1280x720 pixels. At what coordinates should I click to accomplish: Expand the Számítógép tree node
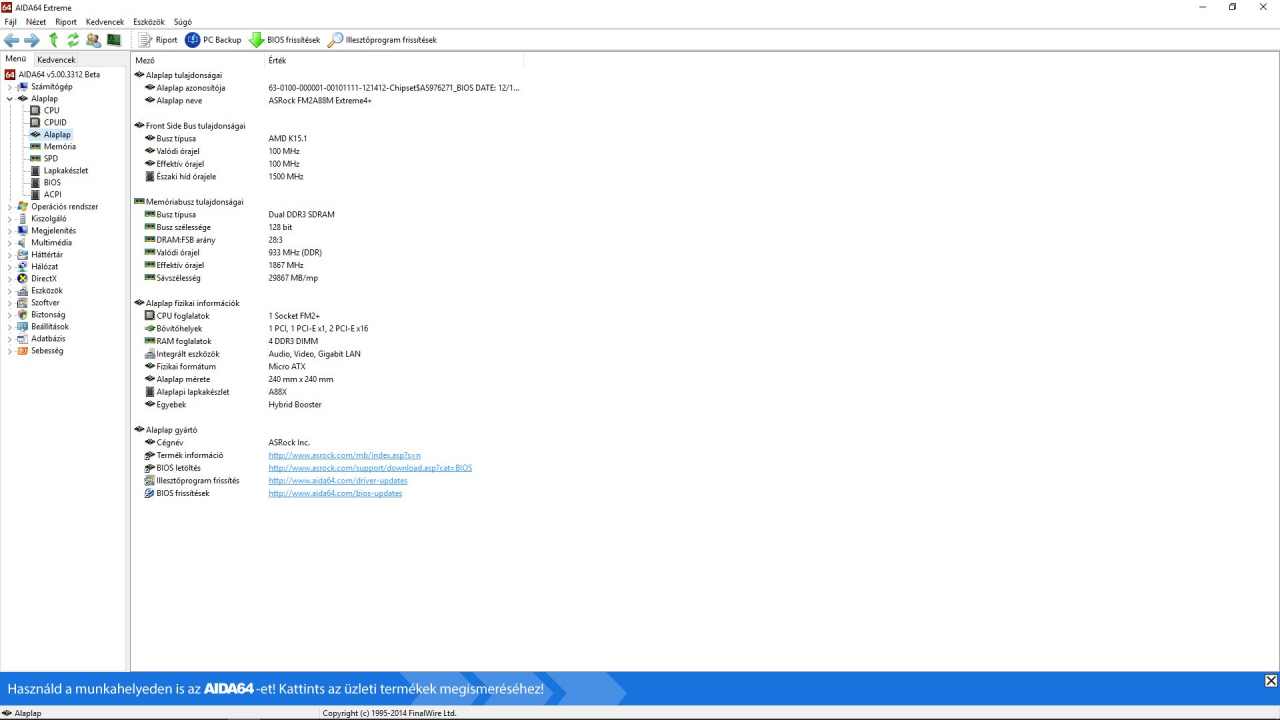pos(10,86)
